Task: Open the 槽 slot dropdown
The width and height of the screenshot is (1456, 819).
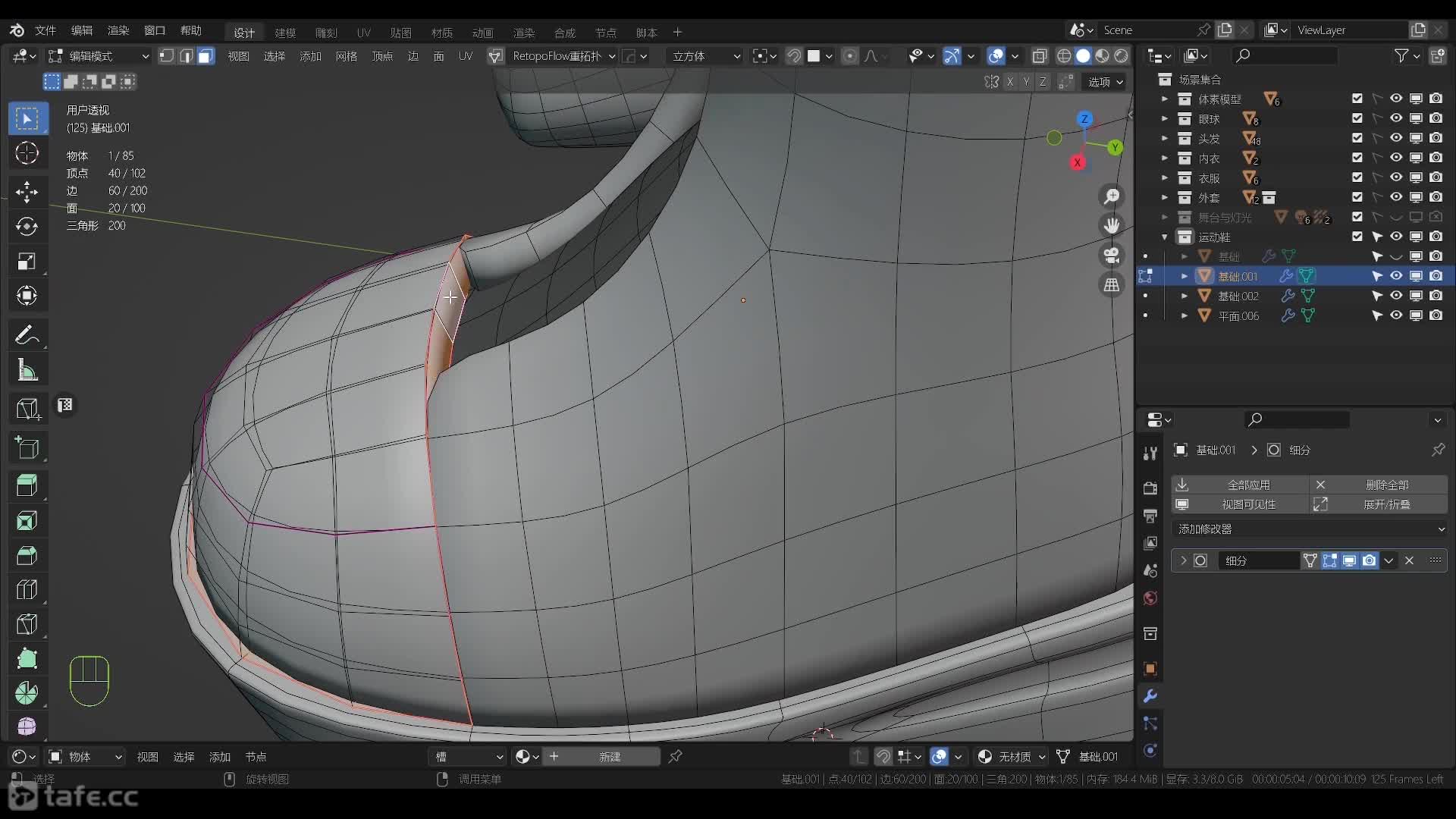Action: point(468,757)
